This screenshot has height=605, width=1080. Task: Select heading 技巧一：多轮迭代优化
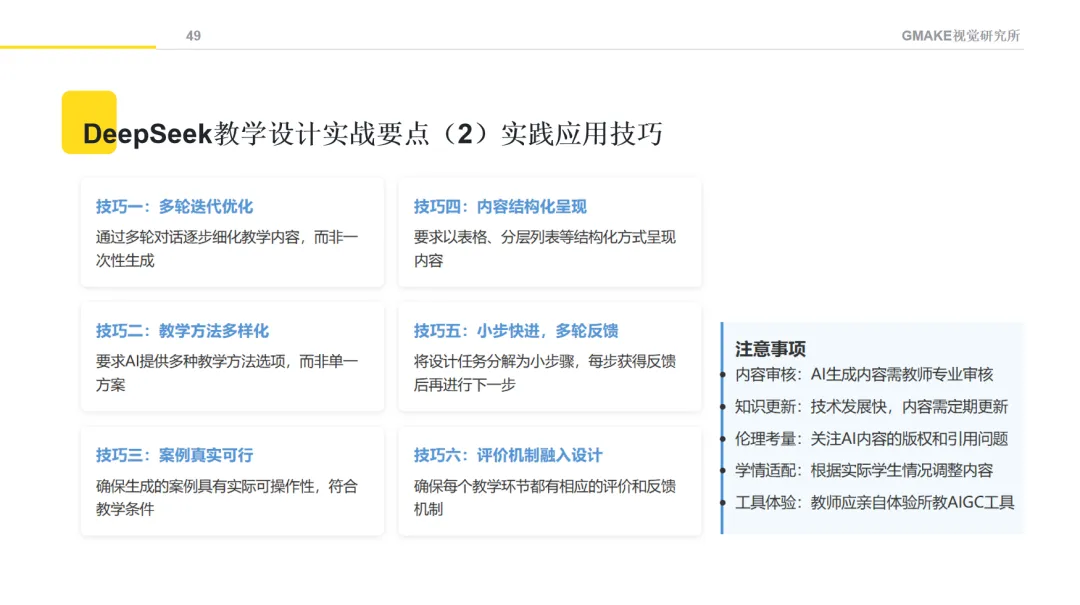point(174,207)
